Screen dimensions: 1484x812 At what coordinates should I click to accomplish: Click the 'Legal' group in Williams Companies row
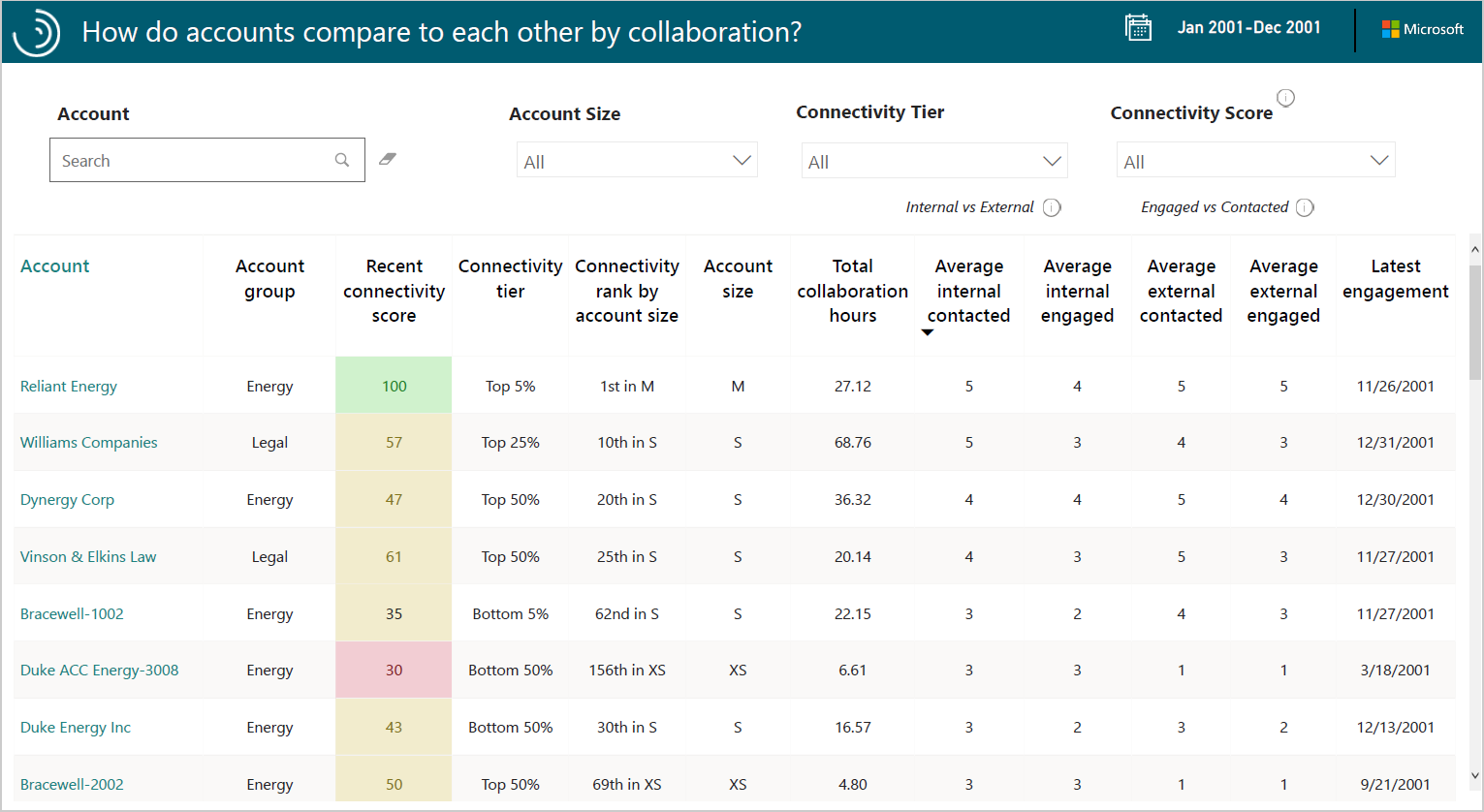click(269, 443)
